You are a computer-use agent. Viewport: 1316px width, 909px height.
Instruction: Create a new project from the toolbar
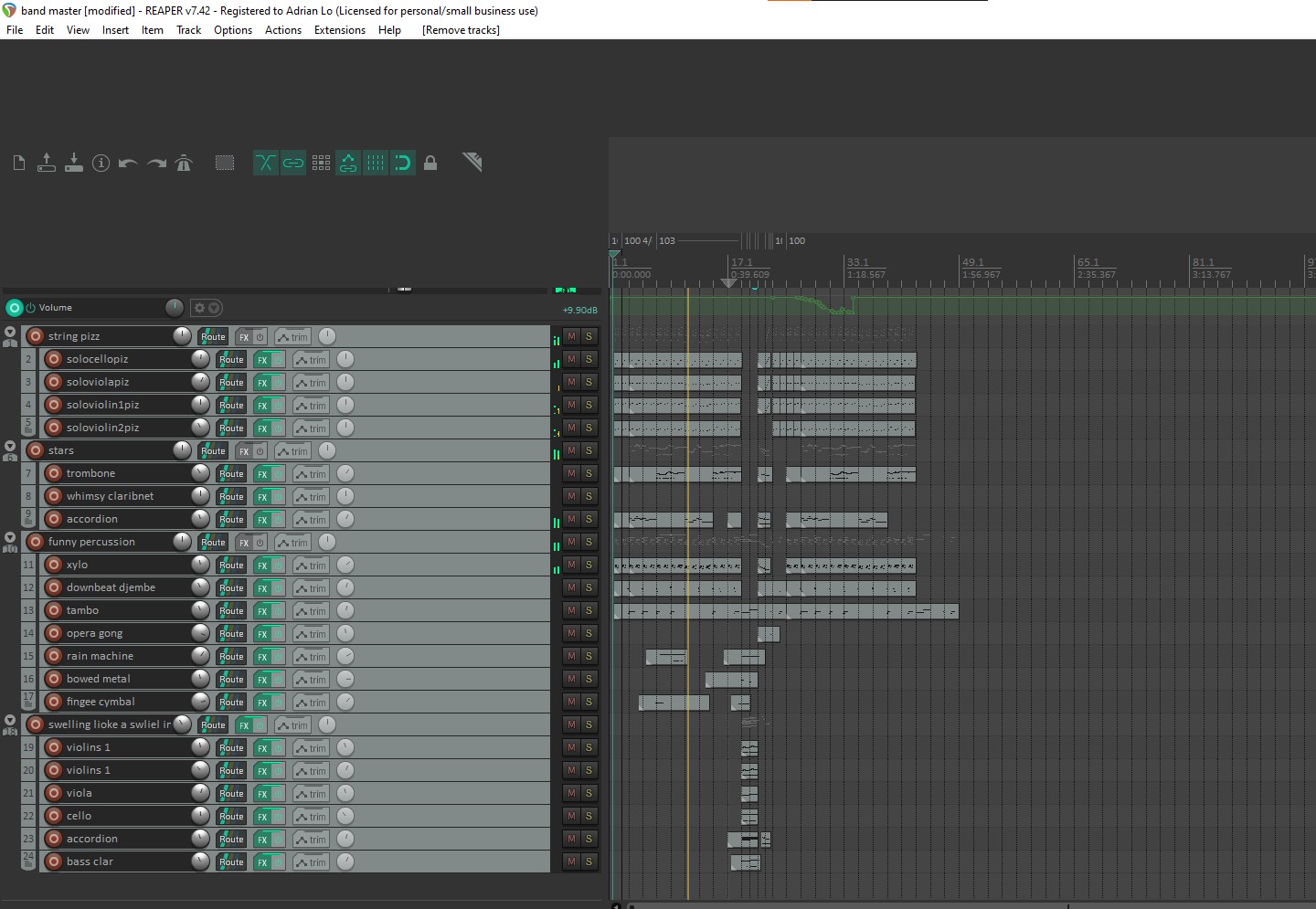pyautogui.click(x=18, y=164)
